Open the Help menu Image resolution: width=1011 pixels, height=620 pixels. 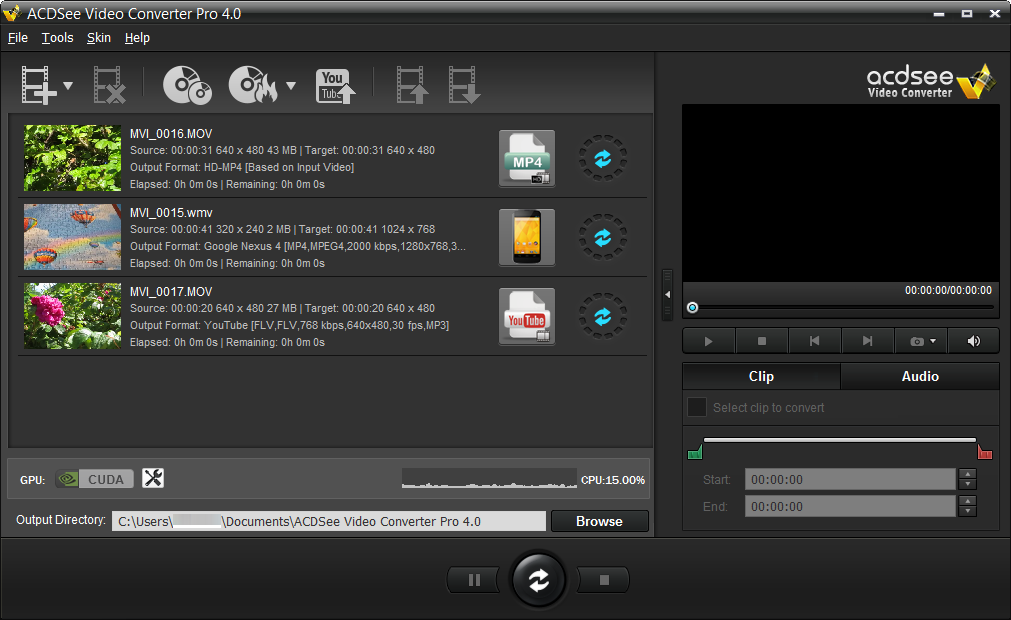(x=137, y=38)
